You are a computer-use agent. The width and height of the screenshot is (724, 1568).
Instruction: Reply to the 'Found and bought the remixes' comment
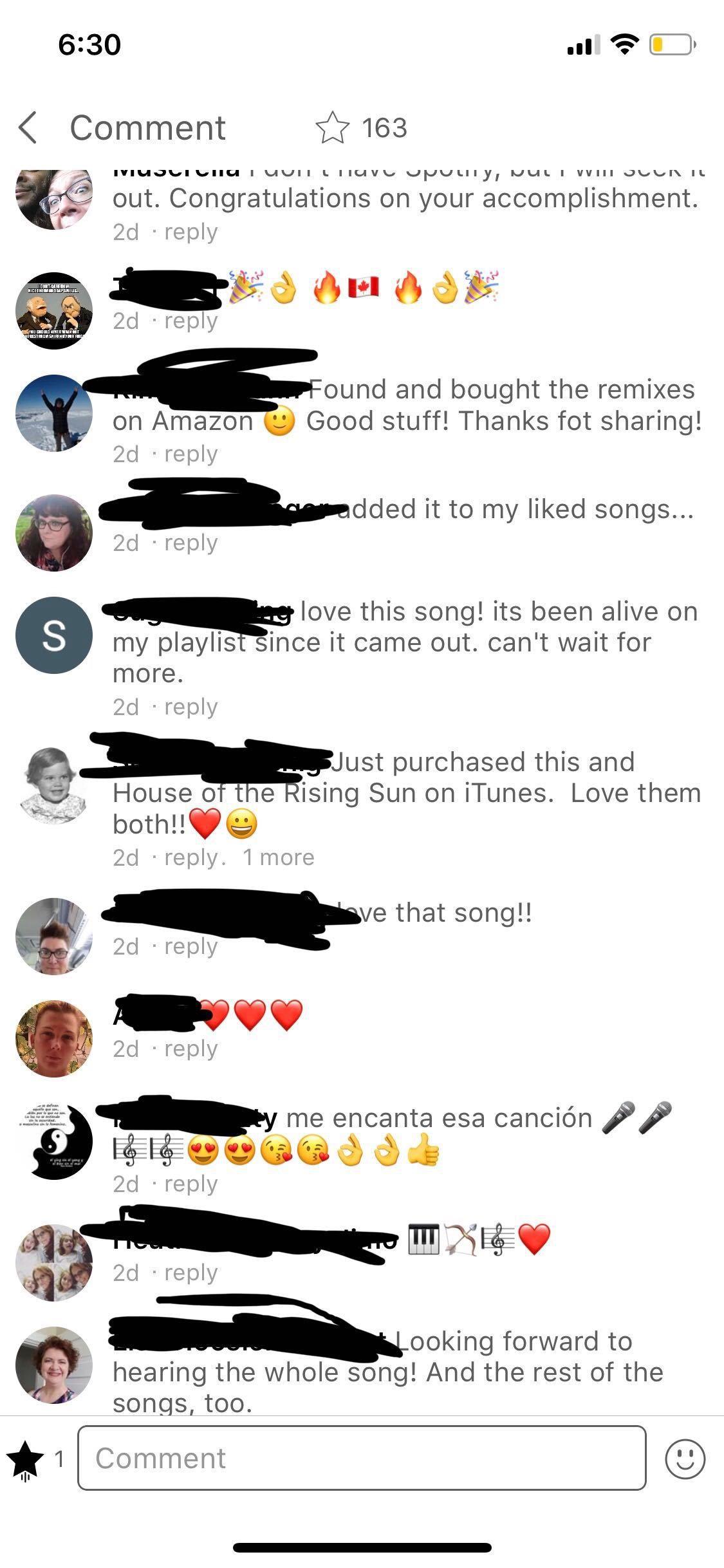(190, 454)
